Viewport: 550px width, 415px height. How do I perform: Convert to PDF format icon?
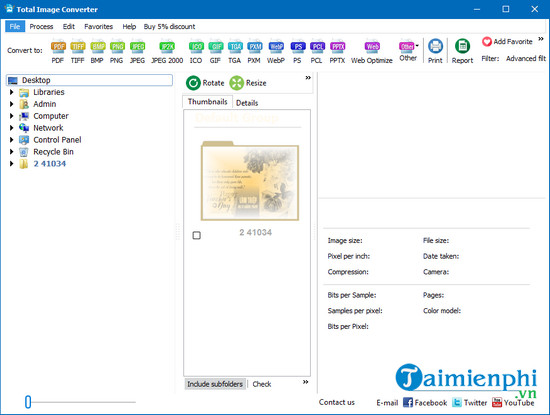pyautogui.click(x=58, y=51)
